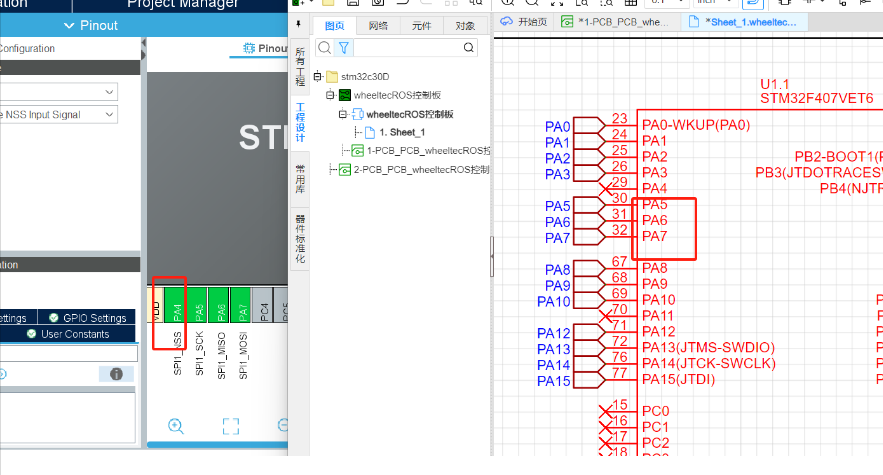Image resolution: width=883 pixels, height=475 pixels.
Task: Click the green PA7 pin on chip
Action: [241, 305]
